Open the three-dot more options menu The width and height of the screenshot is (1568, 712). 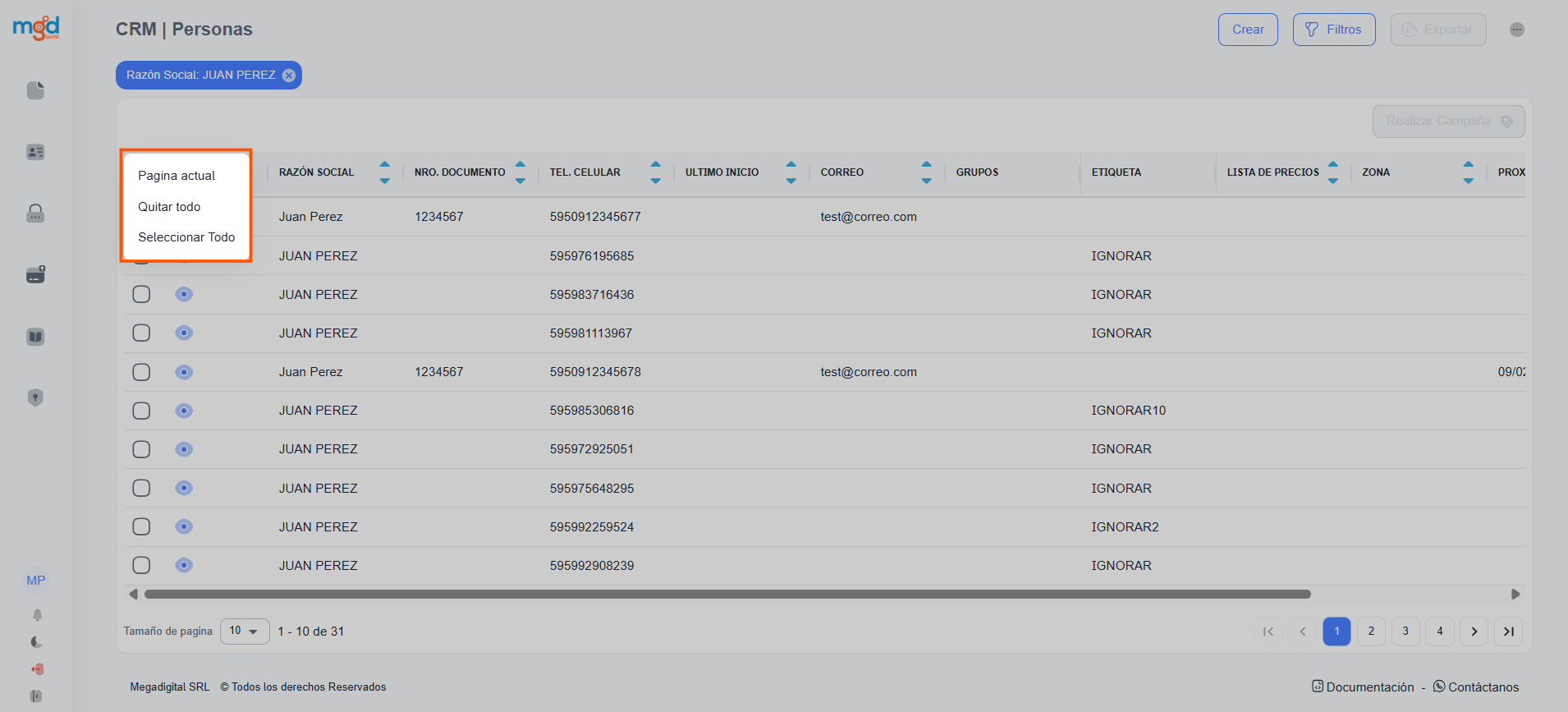1516,30
